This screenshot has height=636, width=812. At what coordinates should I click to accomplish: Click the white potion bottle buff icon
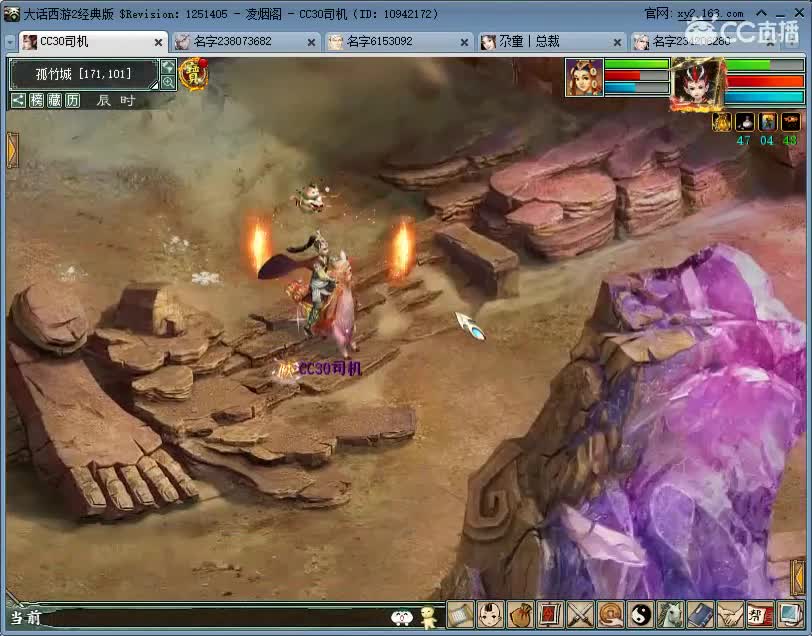[745, 122]
